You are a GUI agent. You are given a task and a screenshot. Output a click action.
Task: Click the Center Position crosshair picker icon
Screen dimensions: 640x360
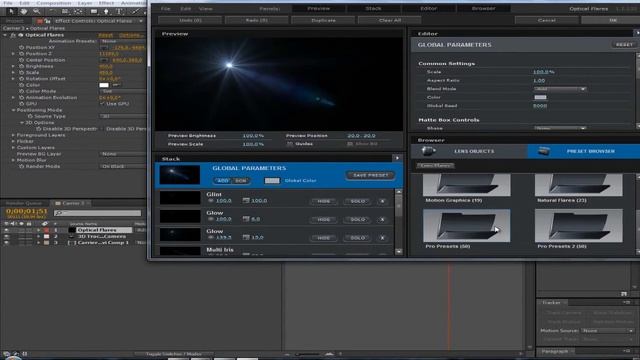pyautogui.click(x=104, y=60)
